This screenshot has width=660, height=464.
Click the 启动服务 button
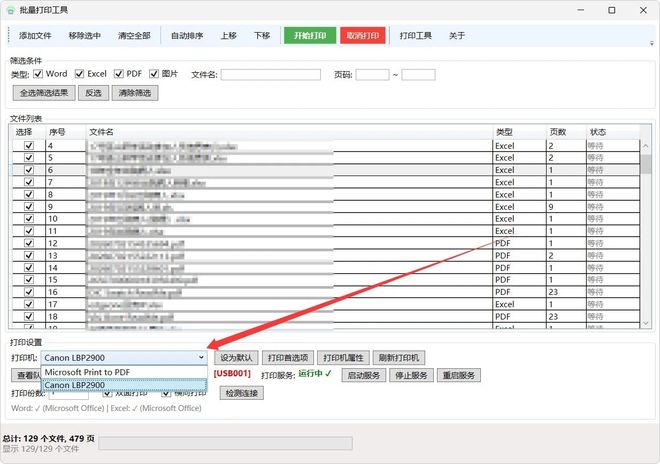pos(364,375)
